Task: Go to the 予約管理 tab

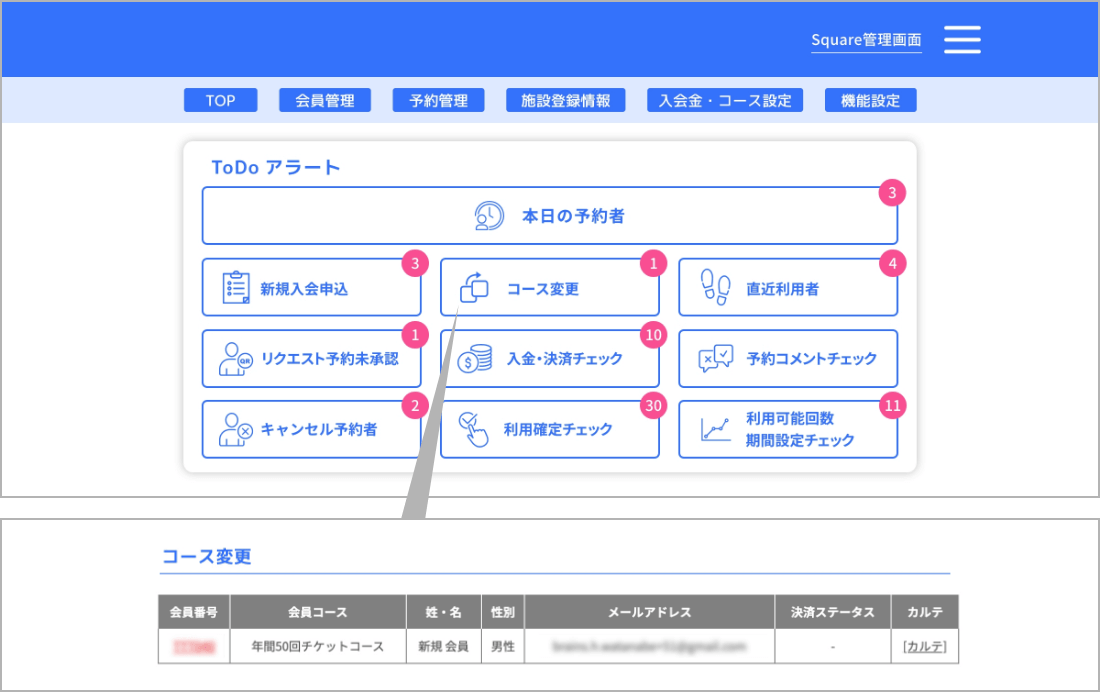Action: pos(438,100)
